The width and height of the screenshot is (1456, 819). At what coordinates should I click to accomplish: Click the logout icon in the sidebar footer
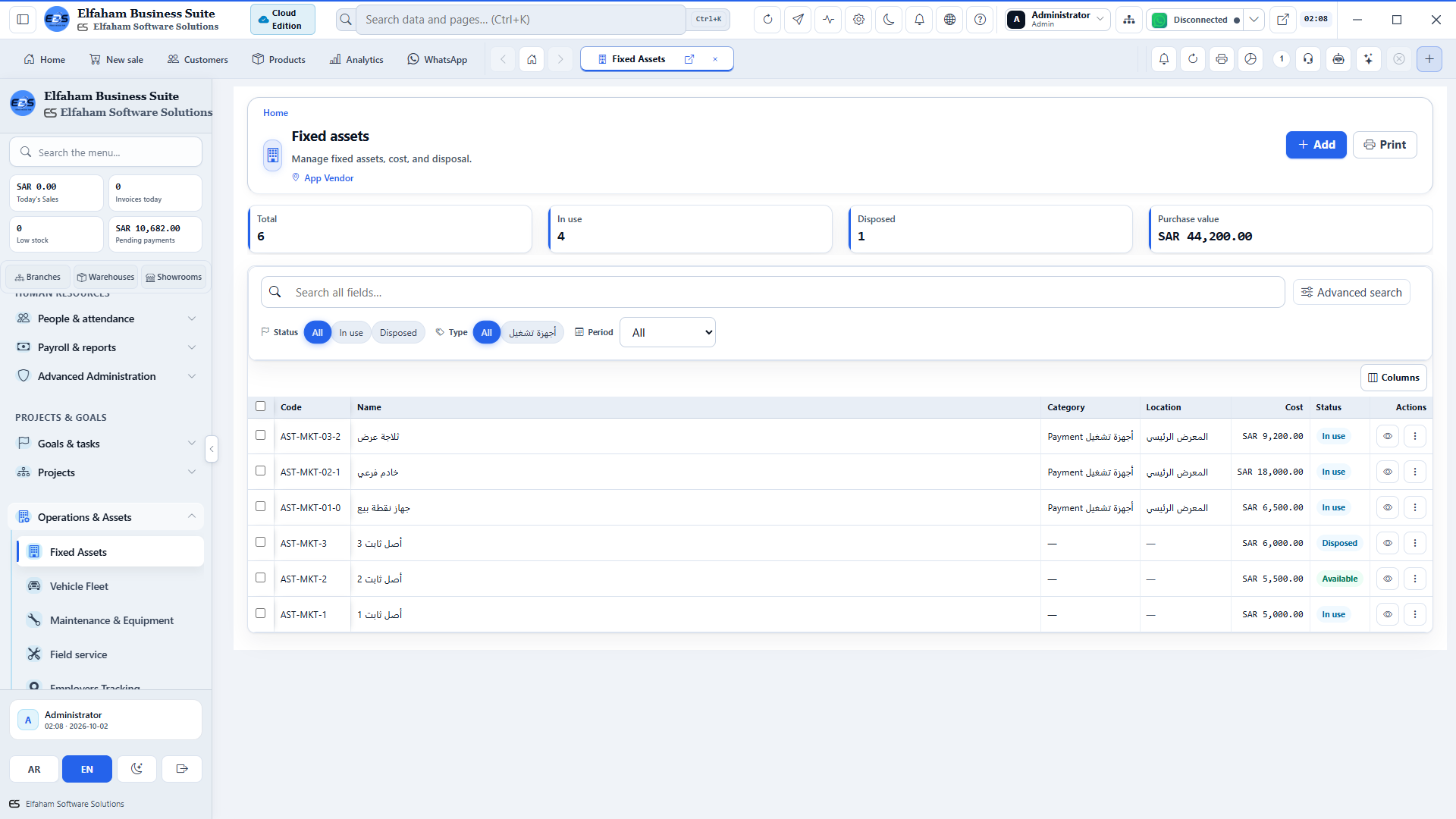(x=182, y=769)
